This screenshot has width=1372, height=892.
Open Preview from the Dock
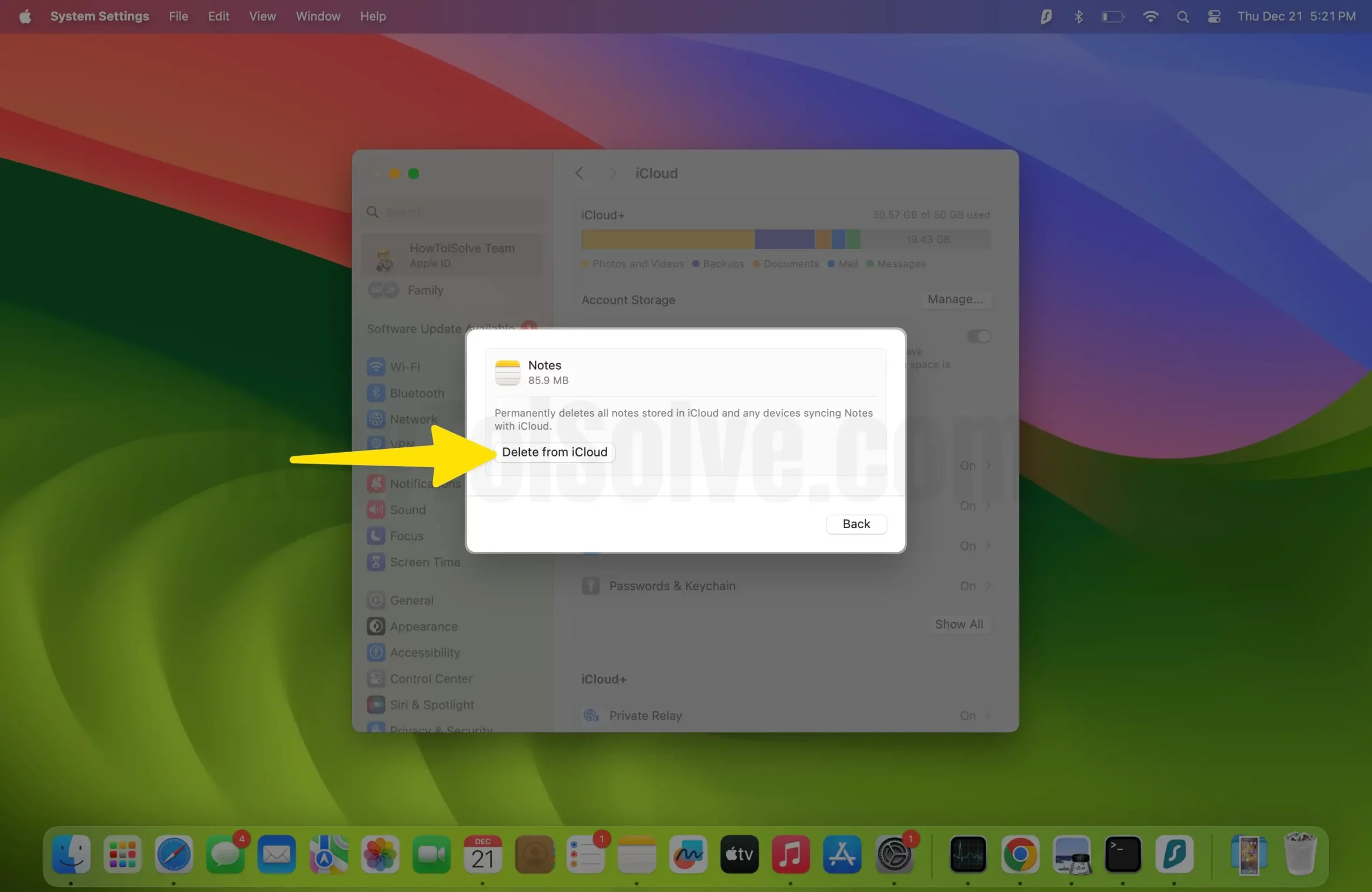[x=1071, y=854]
